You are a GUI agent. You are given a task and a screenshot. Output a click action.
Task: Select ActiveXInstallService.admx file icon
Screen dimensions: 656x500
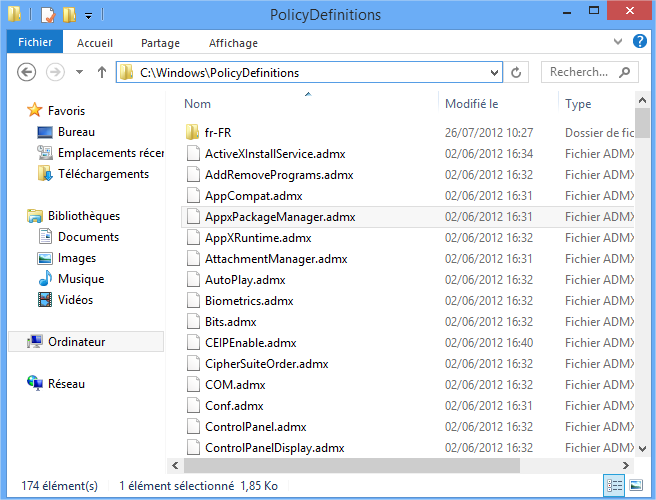point(193,154)
